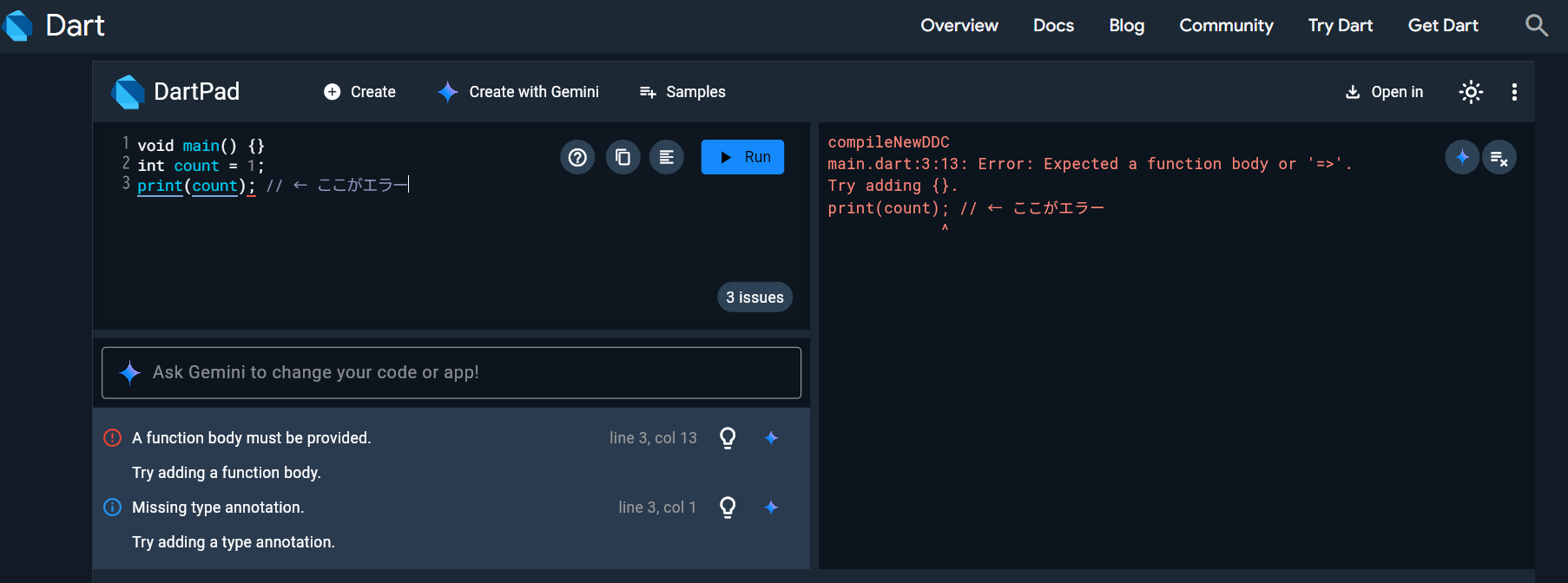
Task: Go to Try Dart
Action: [1341, 25]
